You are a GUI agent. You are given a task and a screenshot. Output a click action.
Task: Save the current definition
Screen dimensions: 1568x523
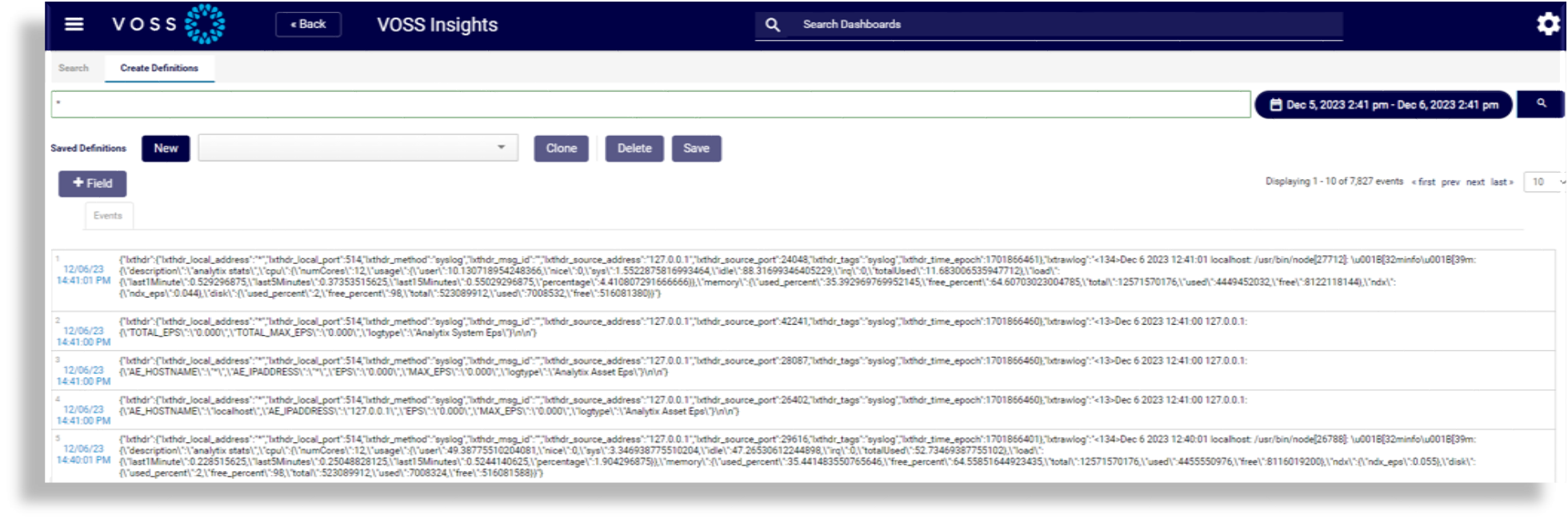point(696,148)
